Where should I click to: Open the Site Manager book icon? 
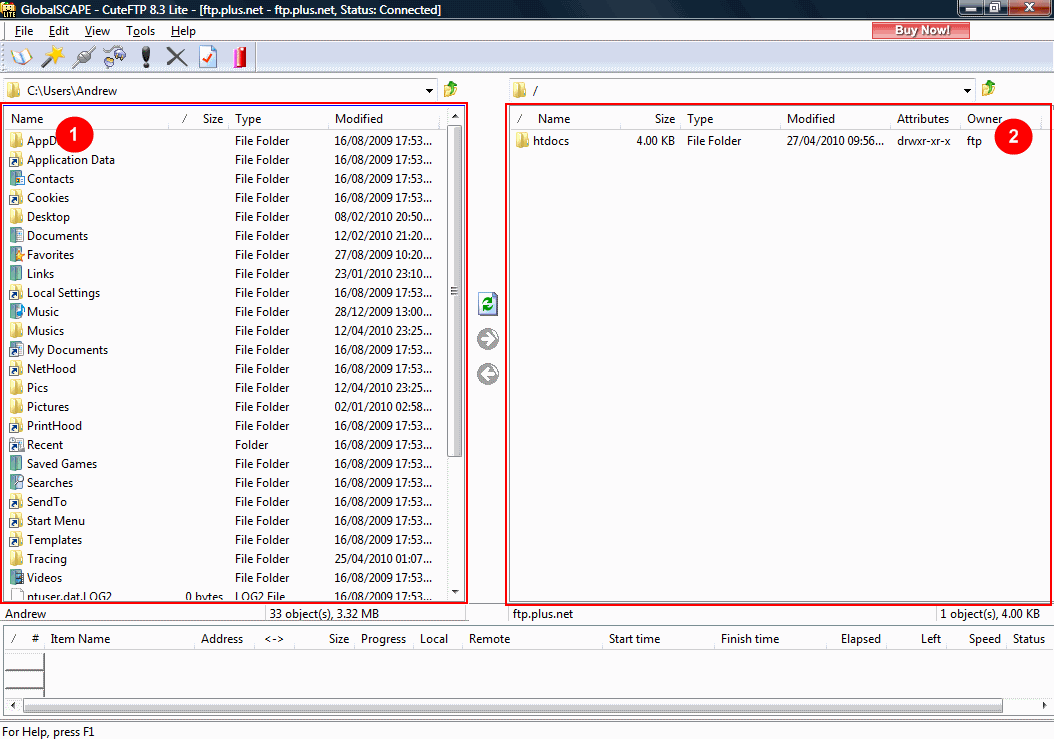pos(22,57)
